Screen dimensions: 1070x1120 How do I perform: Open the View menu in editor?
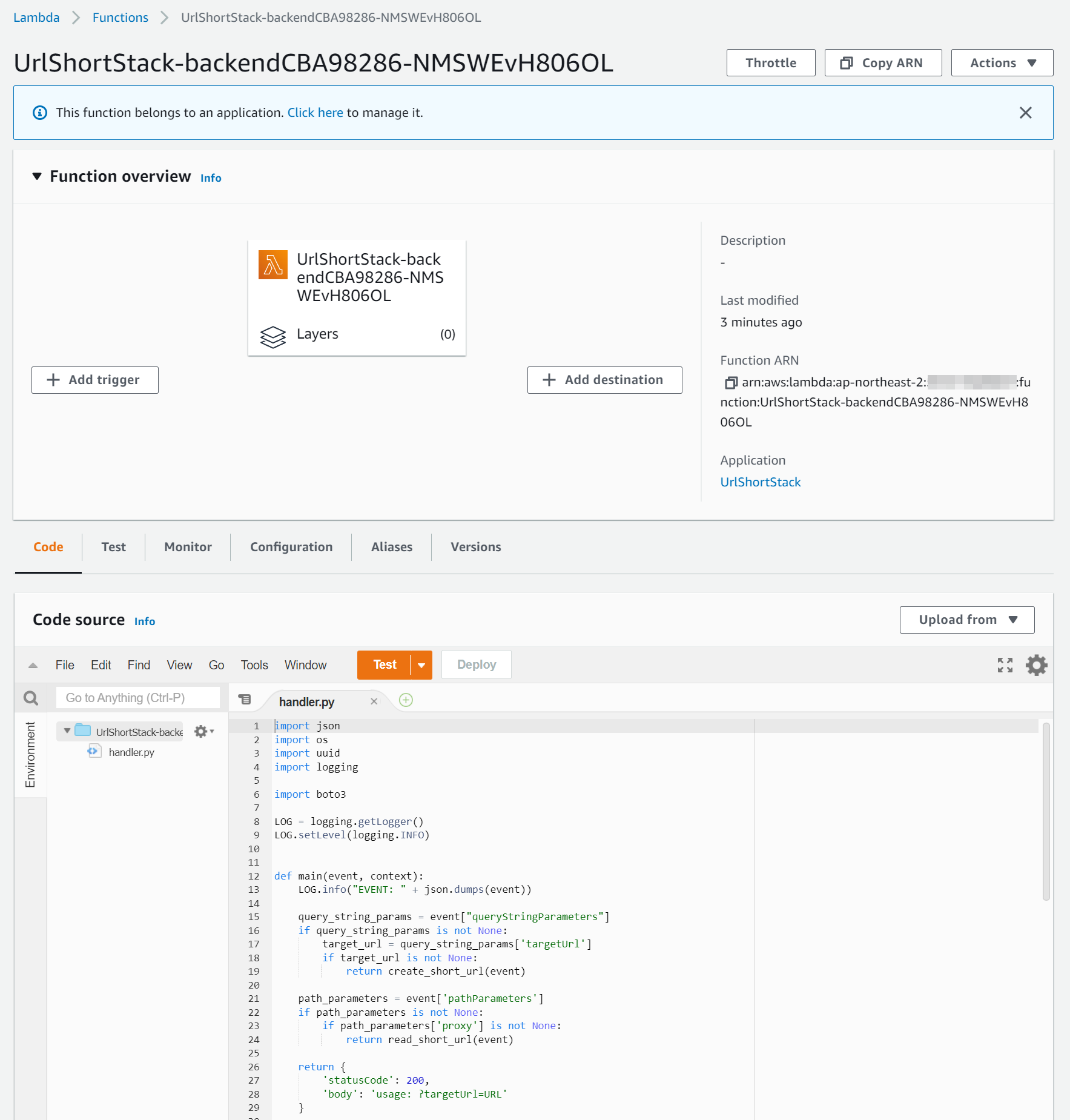[x=179, y=665]
